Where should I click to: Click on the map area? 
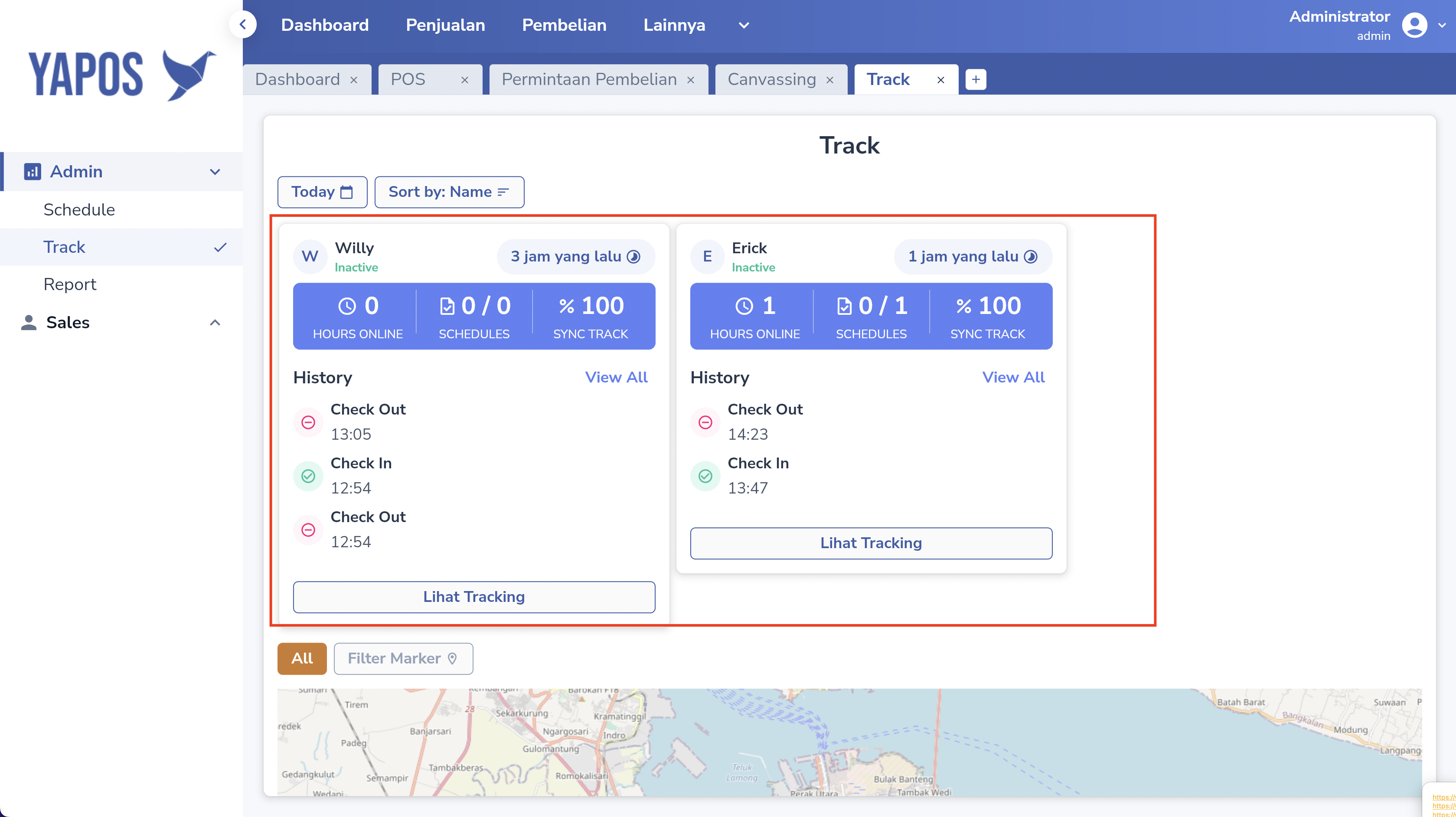848,741
